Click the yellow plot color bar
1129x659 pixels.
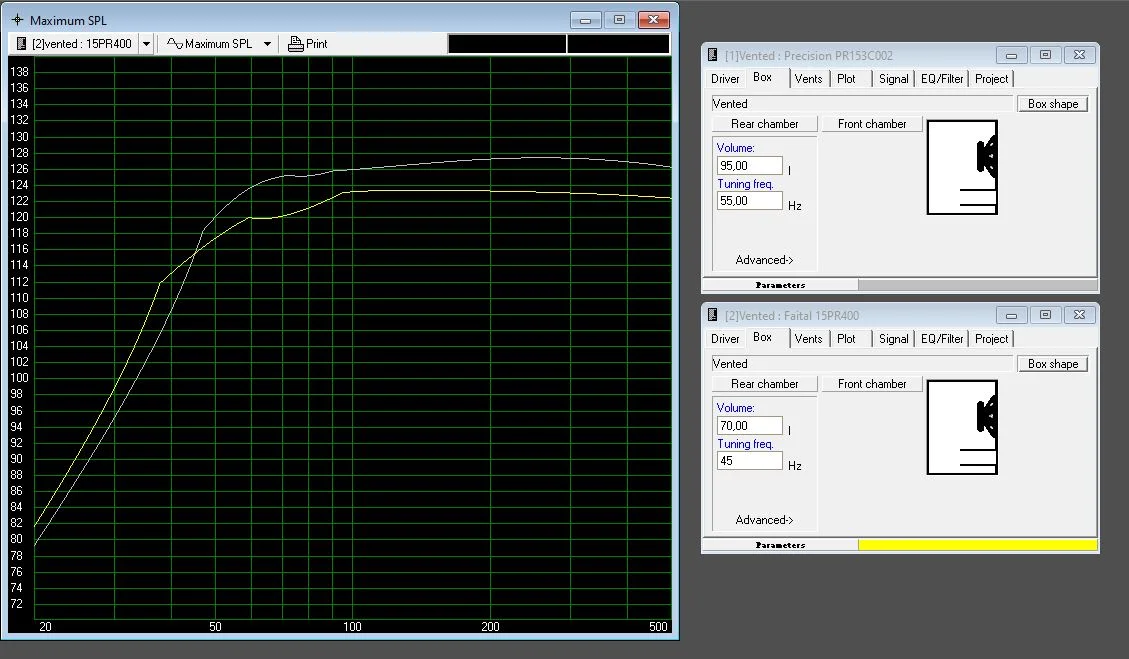point(977,545)
